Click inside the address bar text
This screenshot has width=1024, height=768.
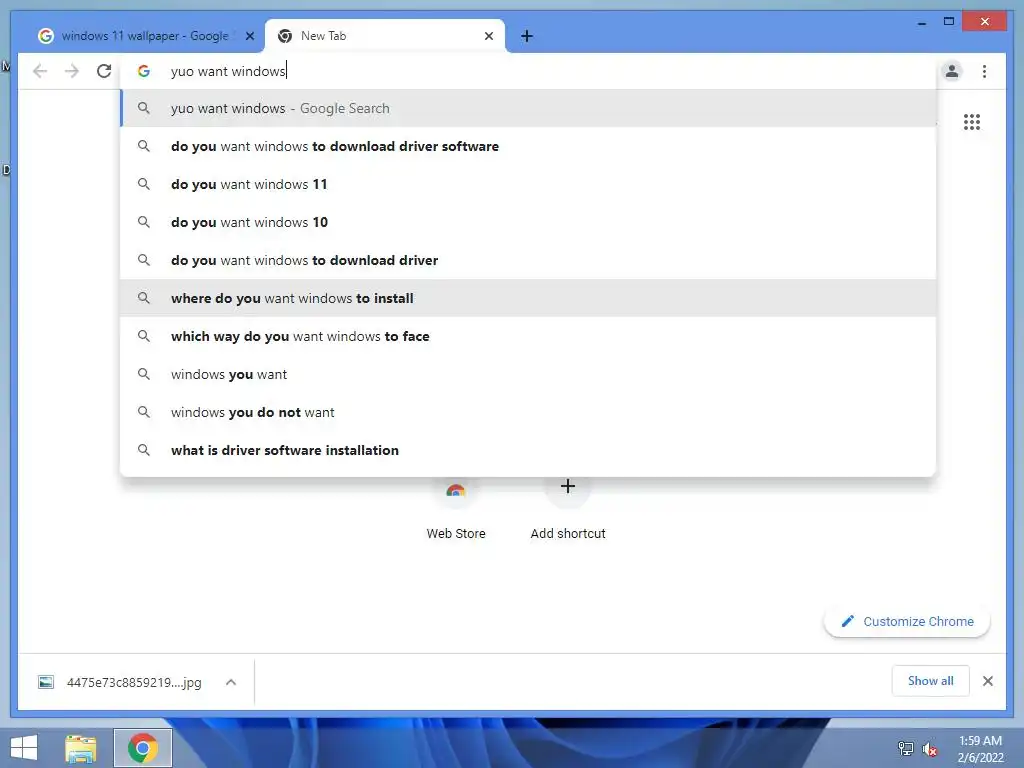(228, 71)
